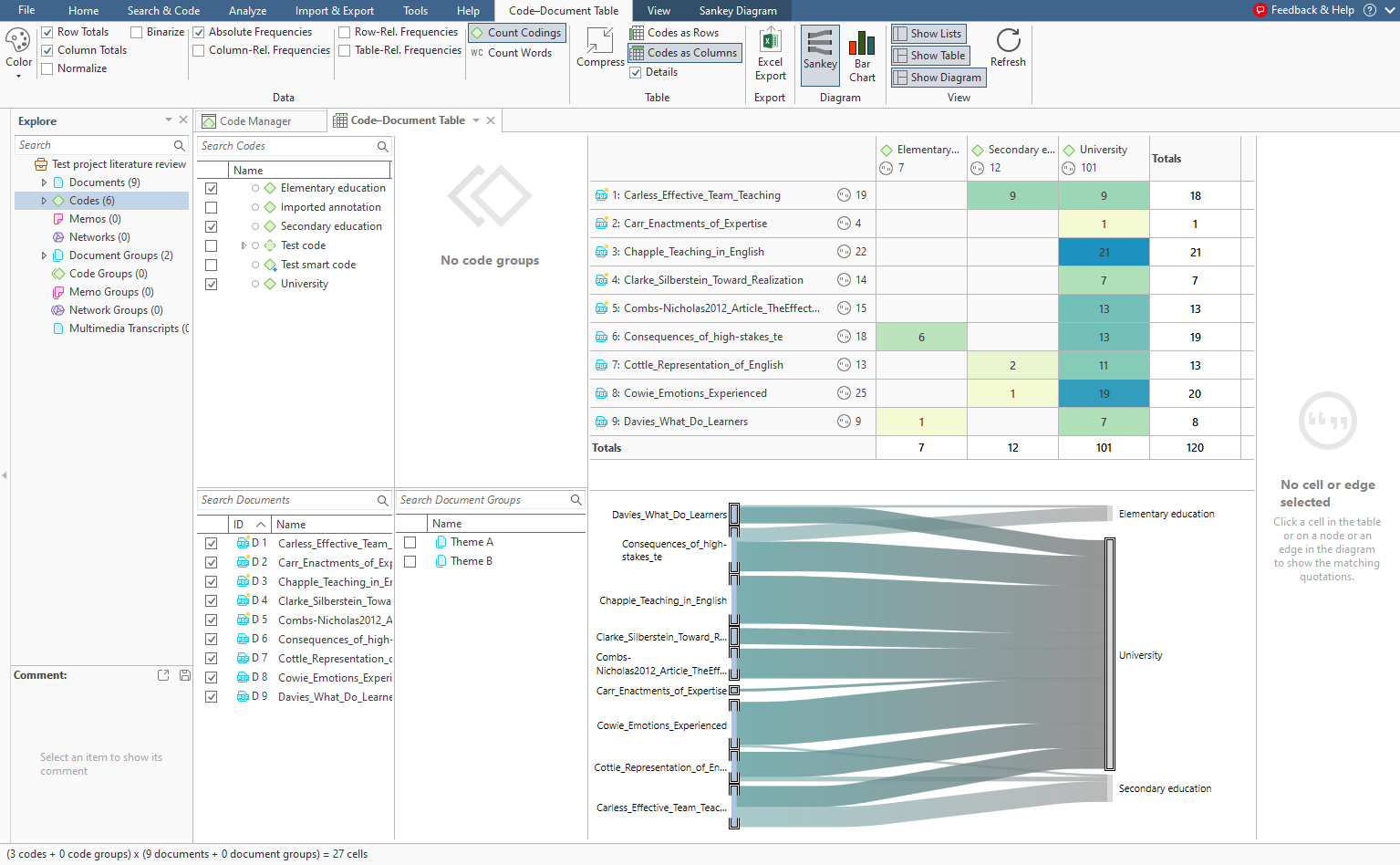Tick the Theme A document group

click(x=410, y=543)
